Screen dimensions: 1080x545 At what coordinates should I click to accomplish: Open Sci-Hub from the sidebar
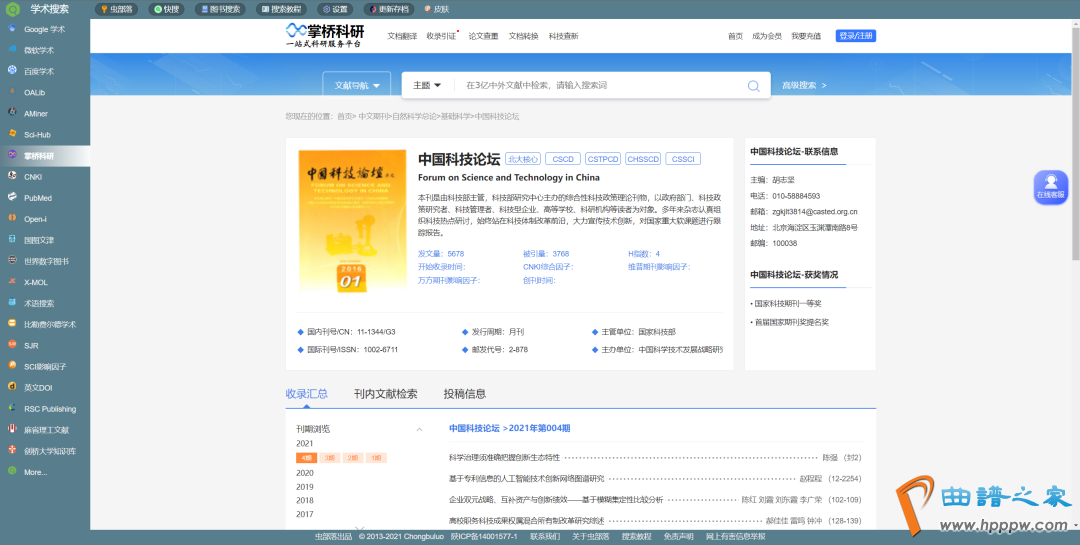[38, 134]
